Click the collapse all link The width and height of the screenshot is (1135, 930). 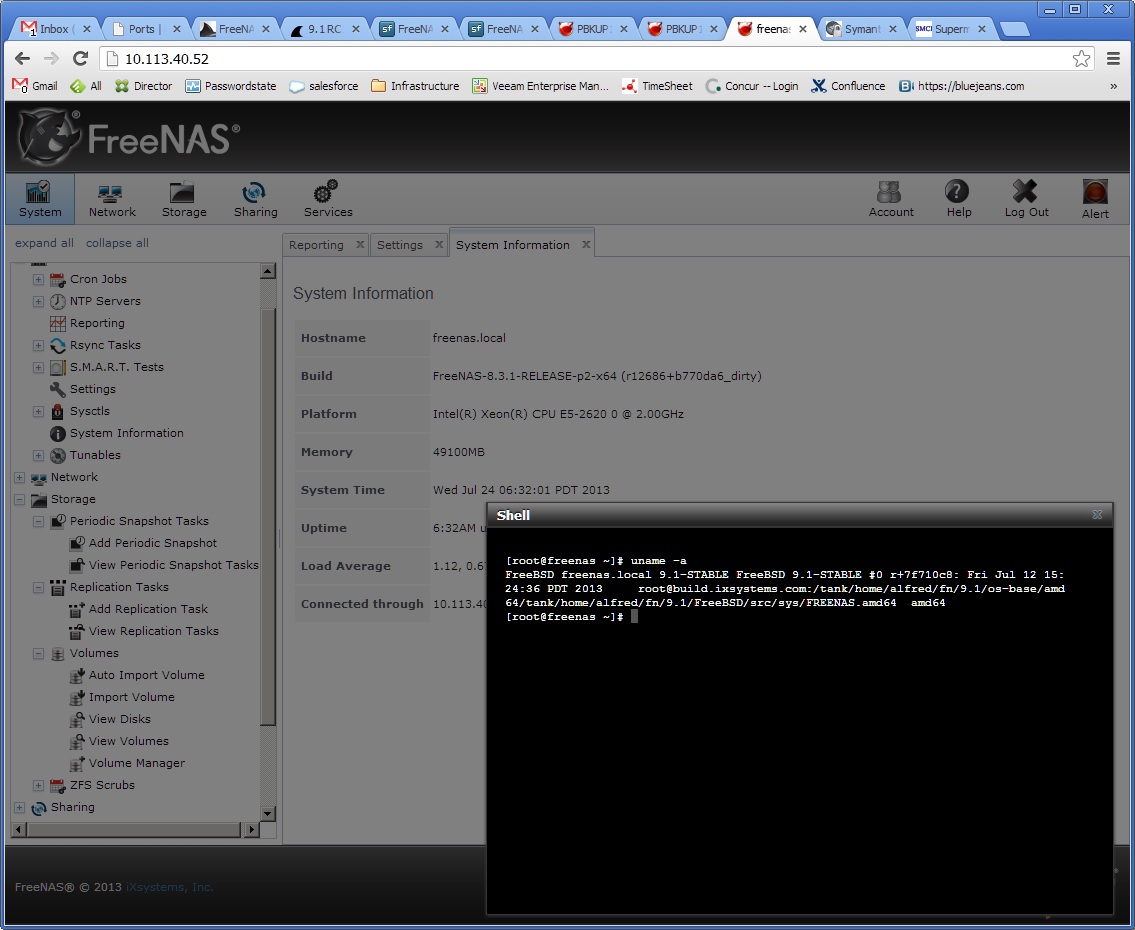(117, 243)
